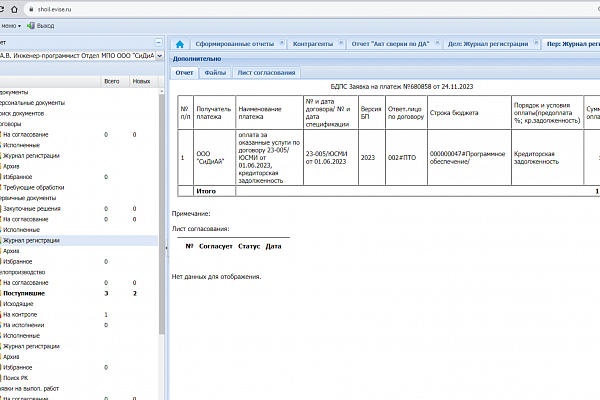Switch to Сформированные отчеты tab
Image resolution: width=600 pixels, height=400 pixels.
pyautogui.click(x=235, y=44)
